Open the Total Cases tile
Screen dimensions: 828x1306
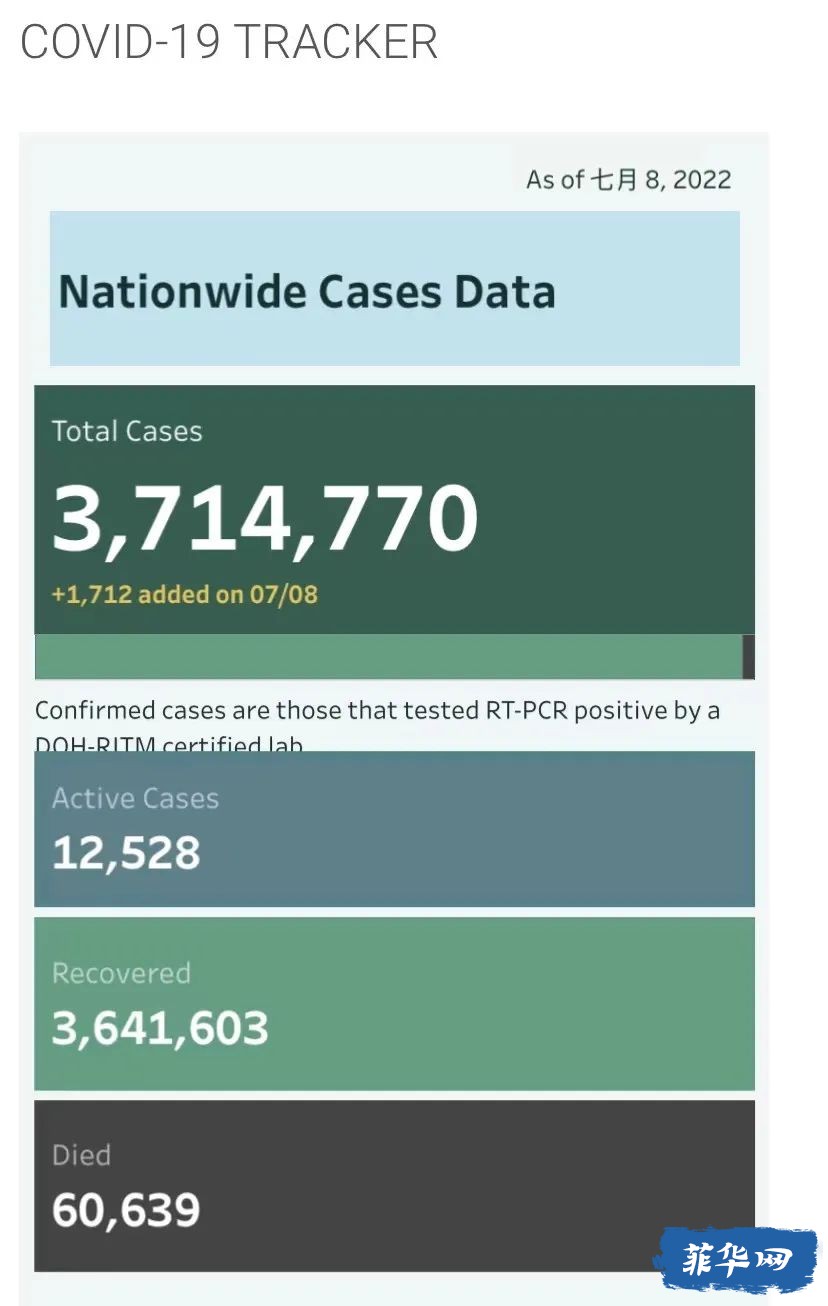395,509
